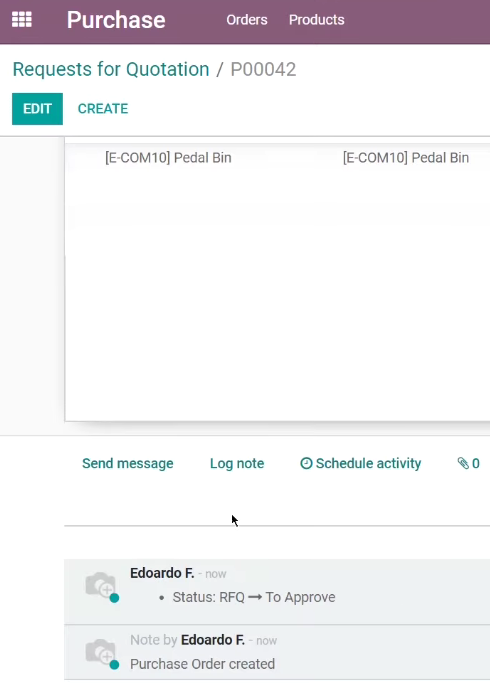Click the Schedule activity clock icon
Viewport: 490px width, 684px height.
[x=306, y=463]
